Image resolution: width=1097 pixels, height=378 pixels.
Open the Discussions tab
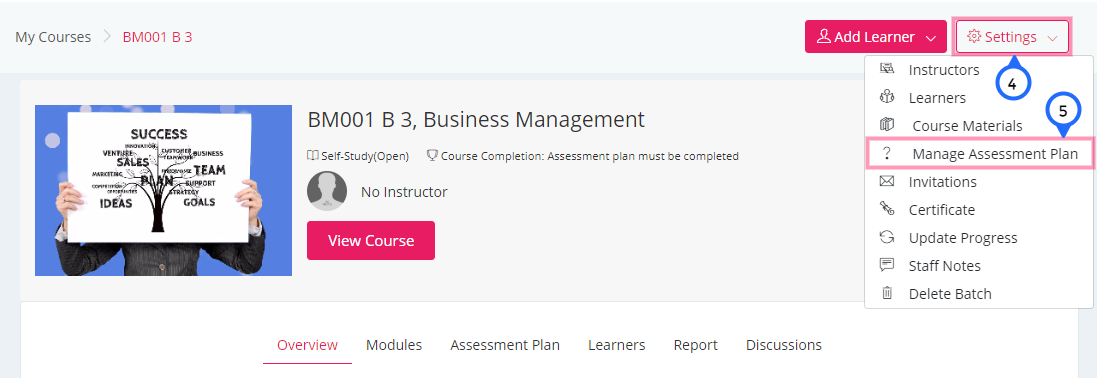pyautogui.click(x=784, y=345)
